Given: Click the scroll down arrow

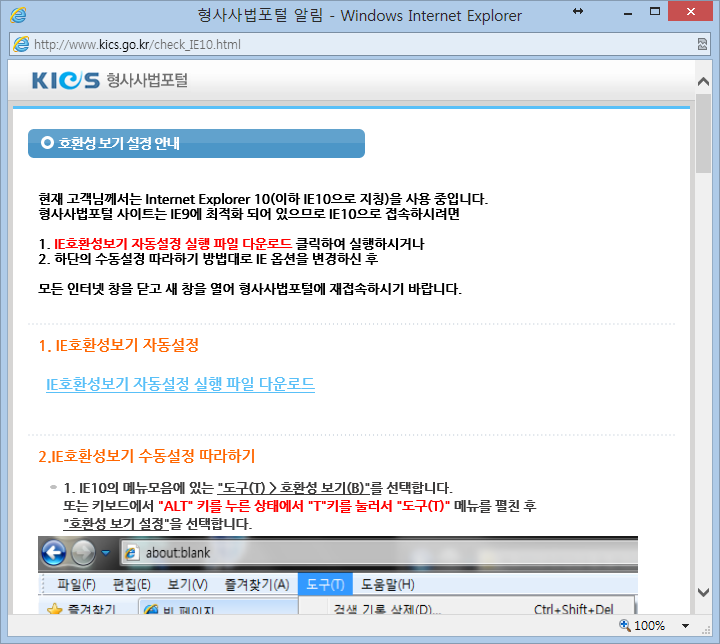Looking at the screenshot, I should [703, 593].
